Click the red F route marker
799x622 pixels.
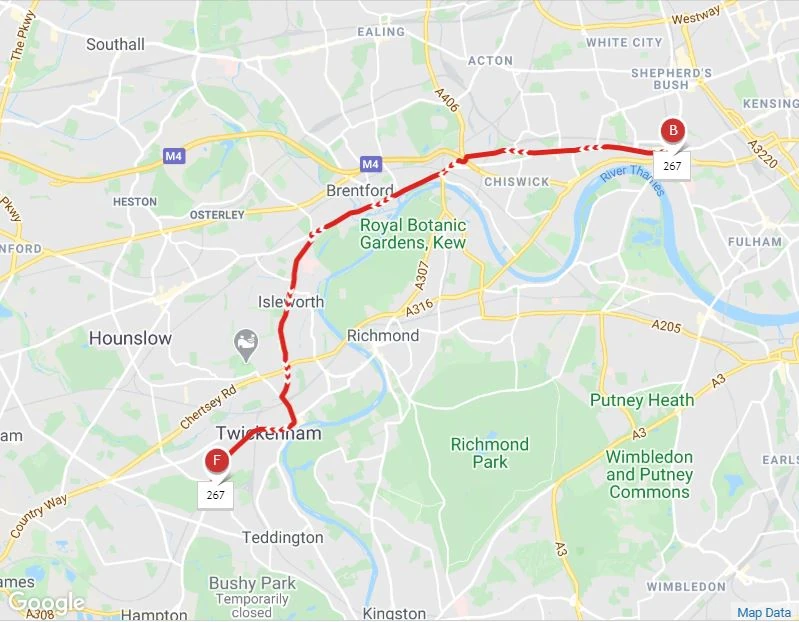[x=217, y=461]
